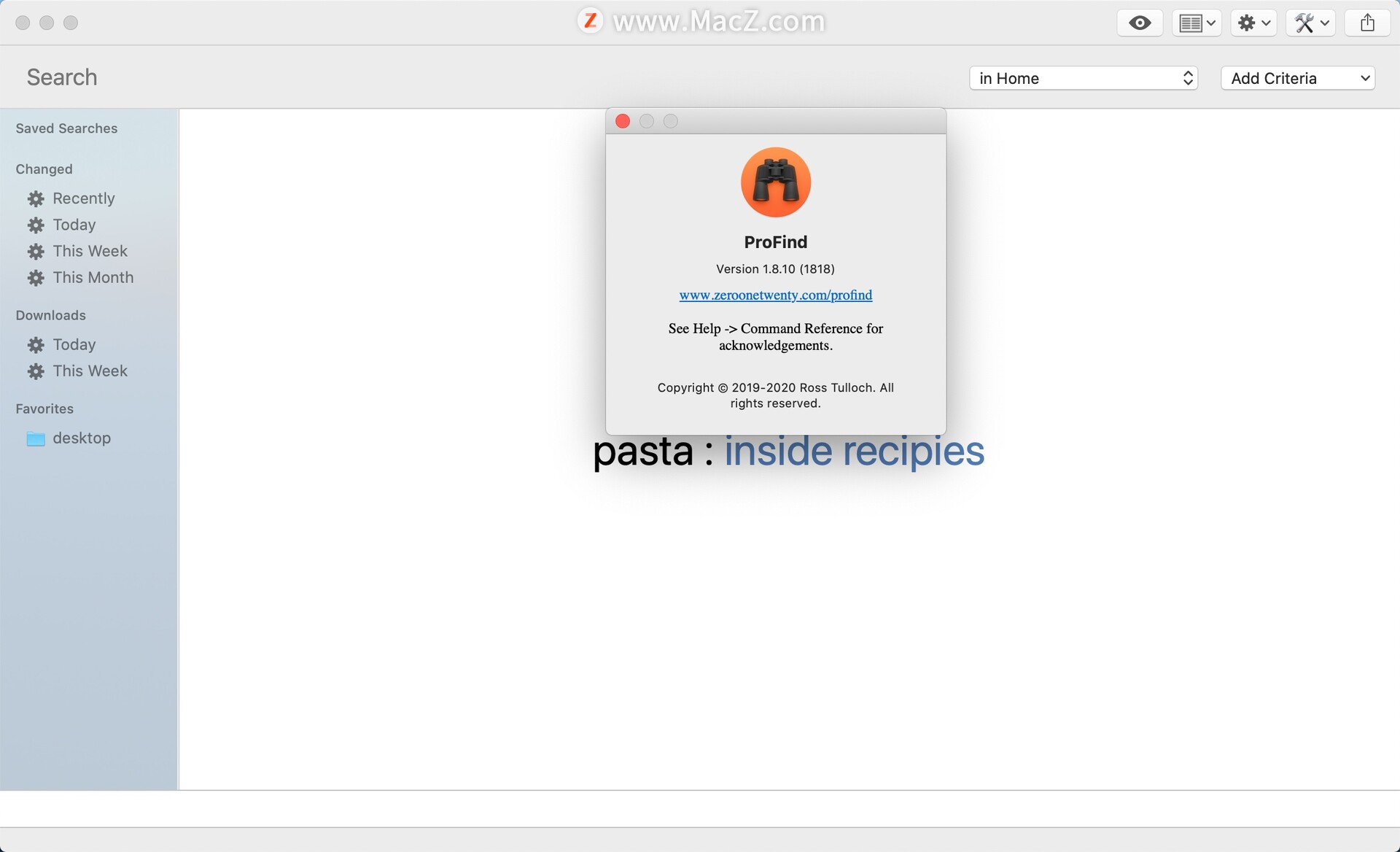This screenshot has width=1400, height=852.
Task: Click gear icon beside Downloads This Week
Action: (36, 371)
